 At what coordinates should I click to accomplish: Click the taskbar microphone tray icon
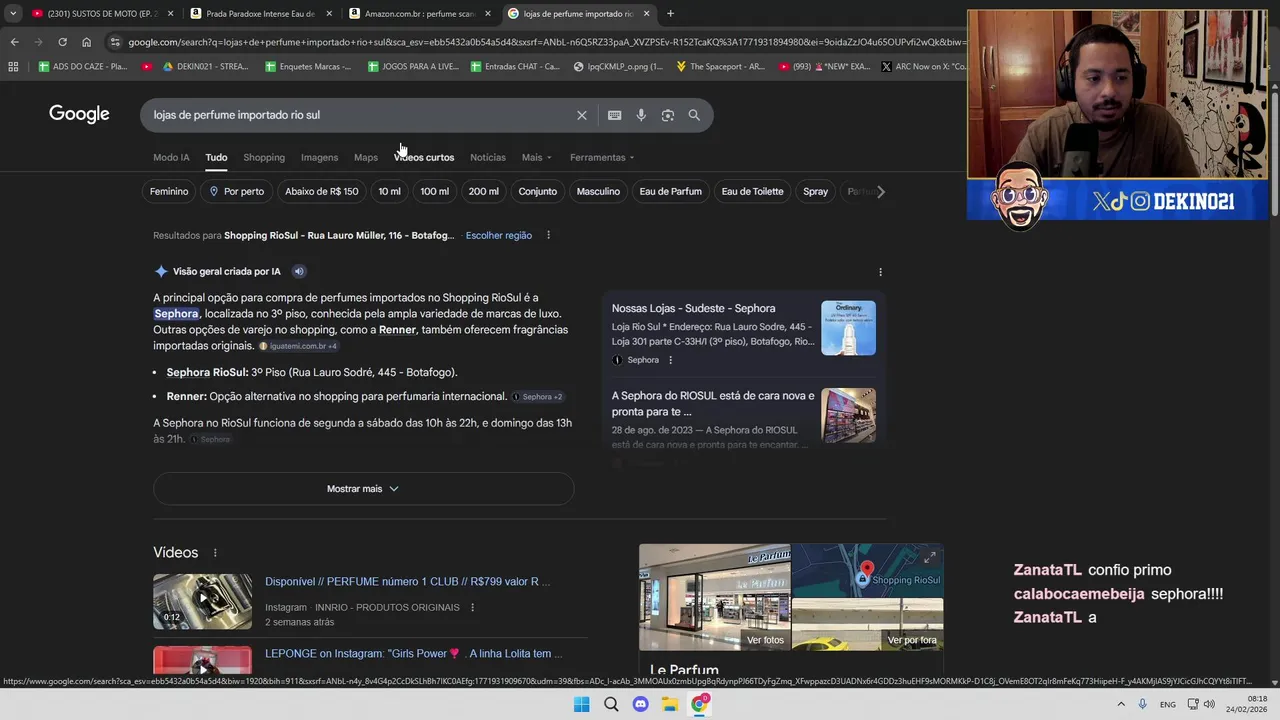pyautogui.click(x=1142, y=705)
